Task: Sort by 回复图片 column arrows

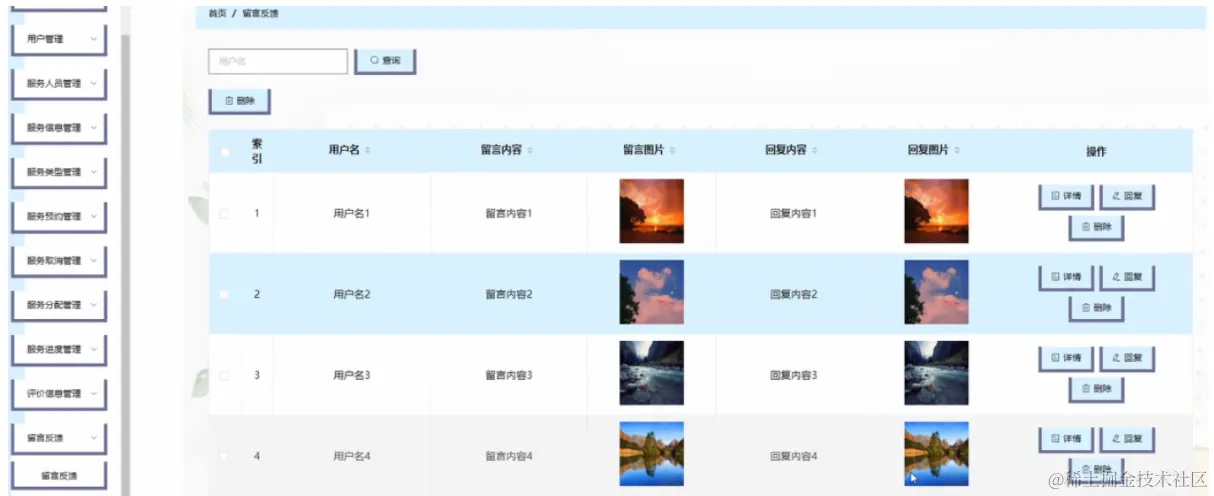Action: 957,151
